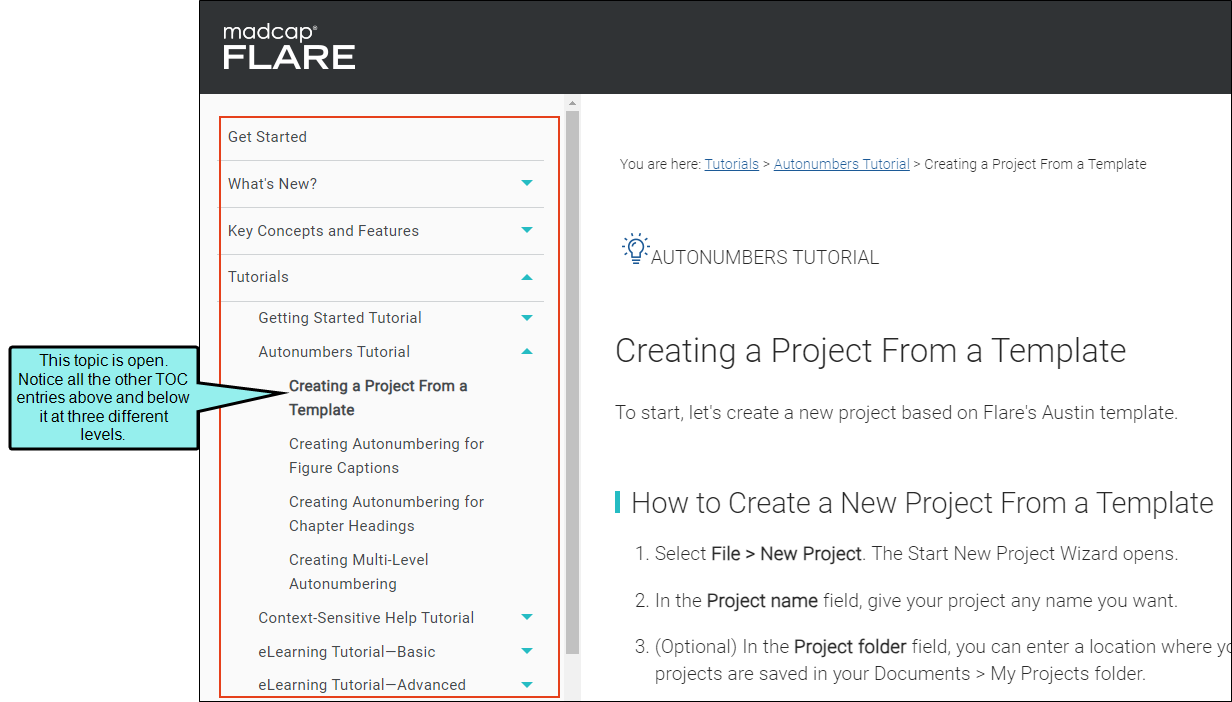Open Getting Started Tutorial entry

pyautogui.click(x=340, y=318)
